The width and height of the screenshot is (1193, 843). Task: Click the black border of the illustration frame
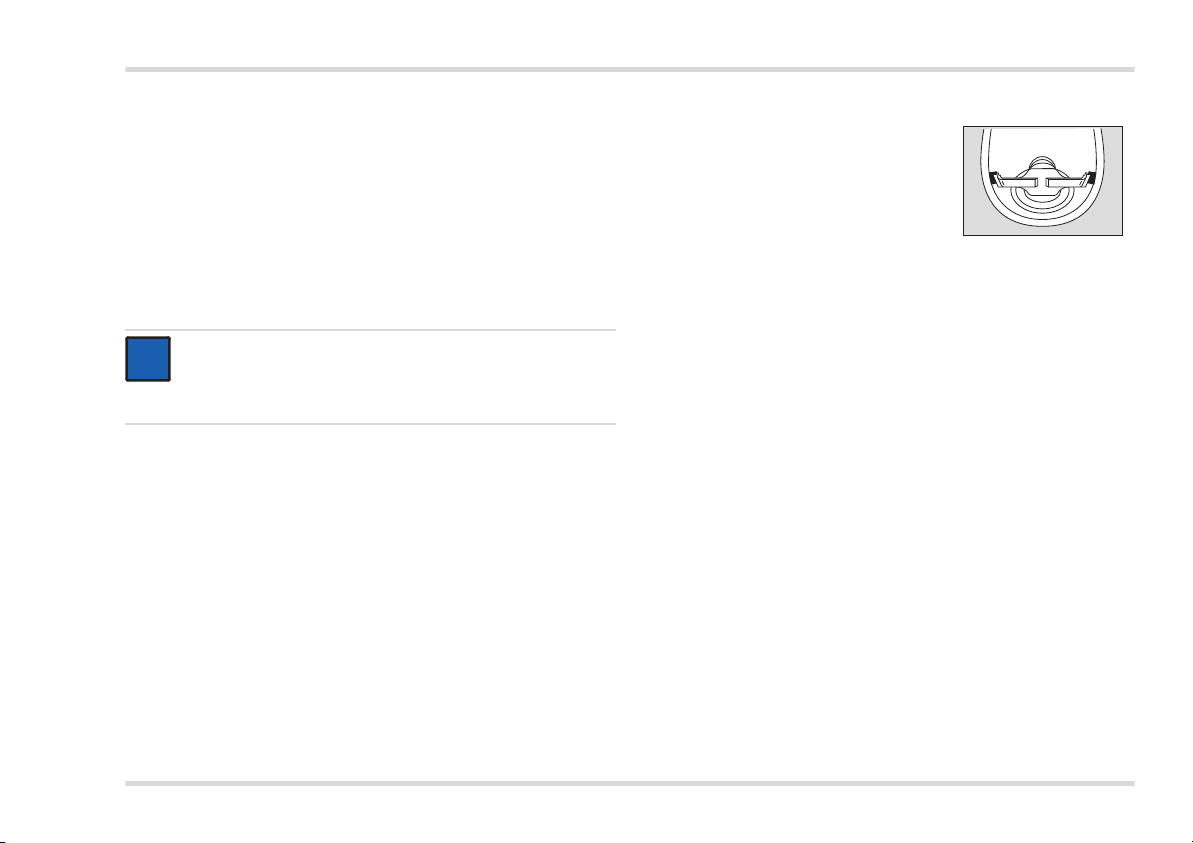tap(1043, 126)
